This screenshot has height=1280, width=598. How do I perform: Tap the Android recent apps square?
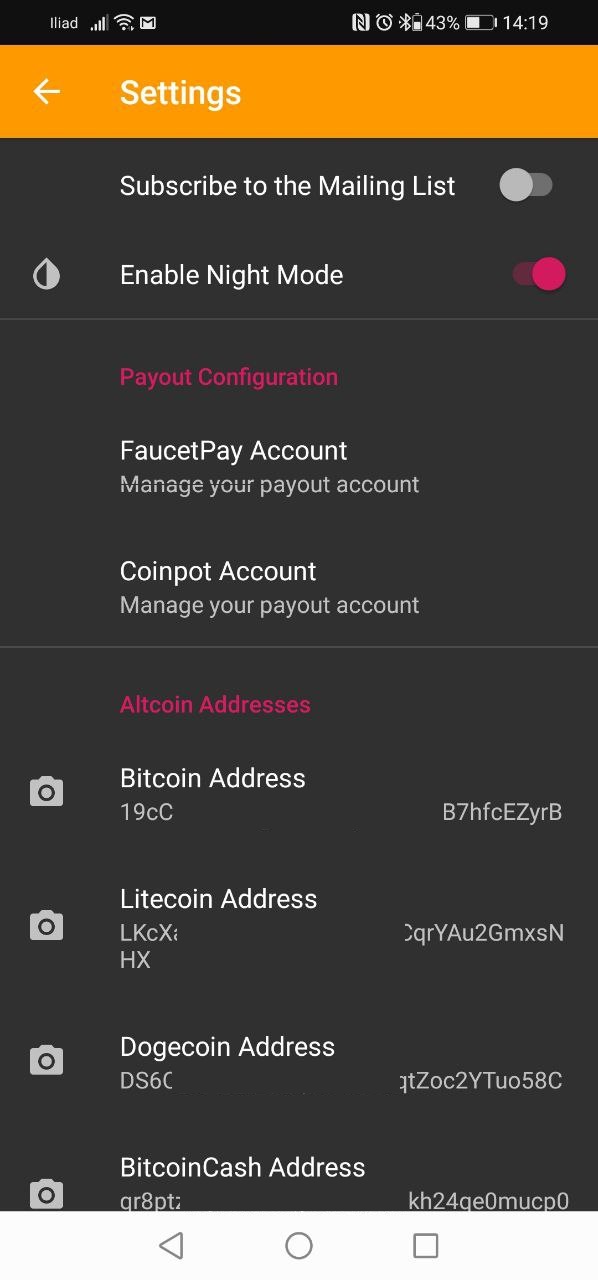click(426, 1245)
